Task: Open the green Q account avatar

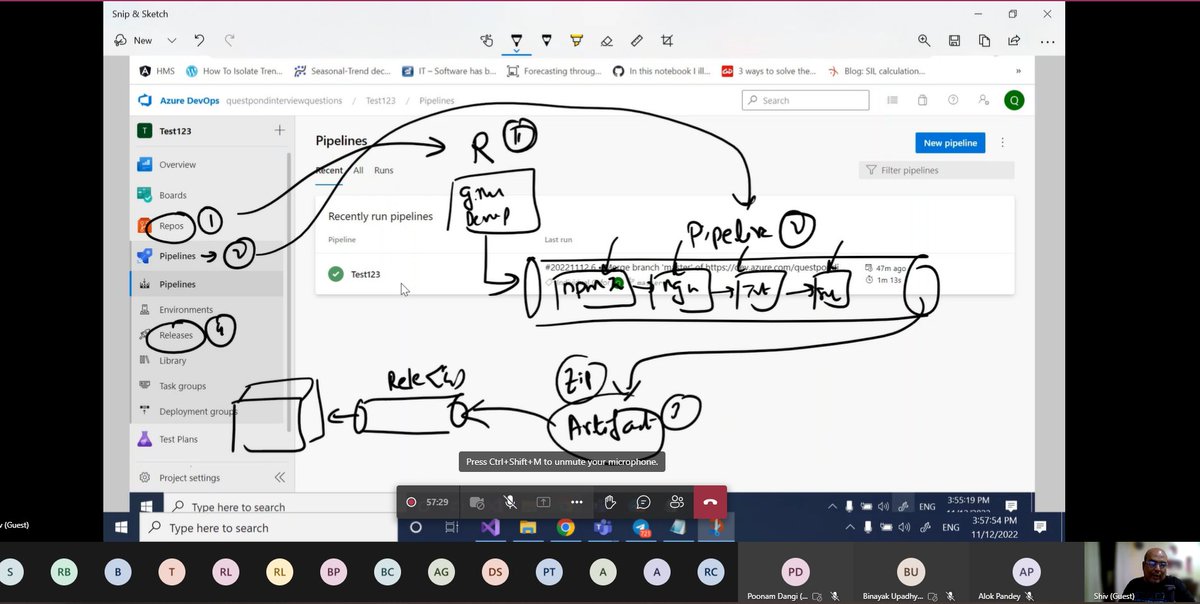Action: click(x=1014, y=100)
